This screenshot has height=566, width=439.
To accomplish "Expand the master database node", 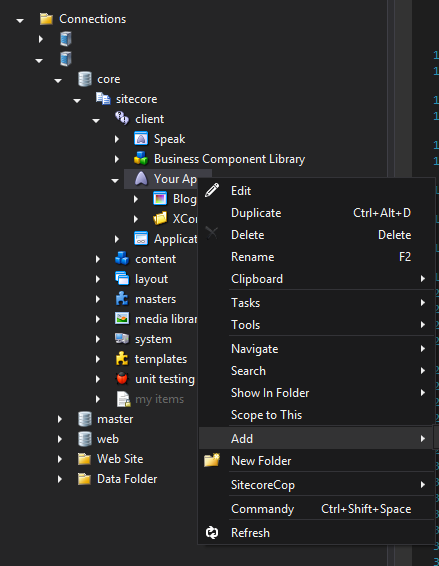I will tap(60, 419).
